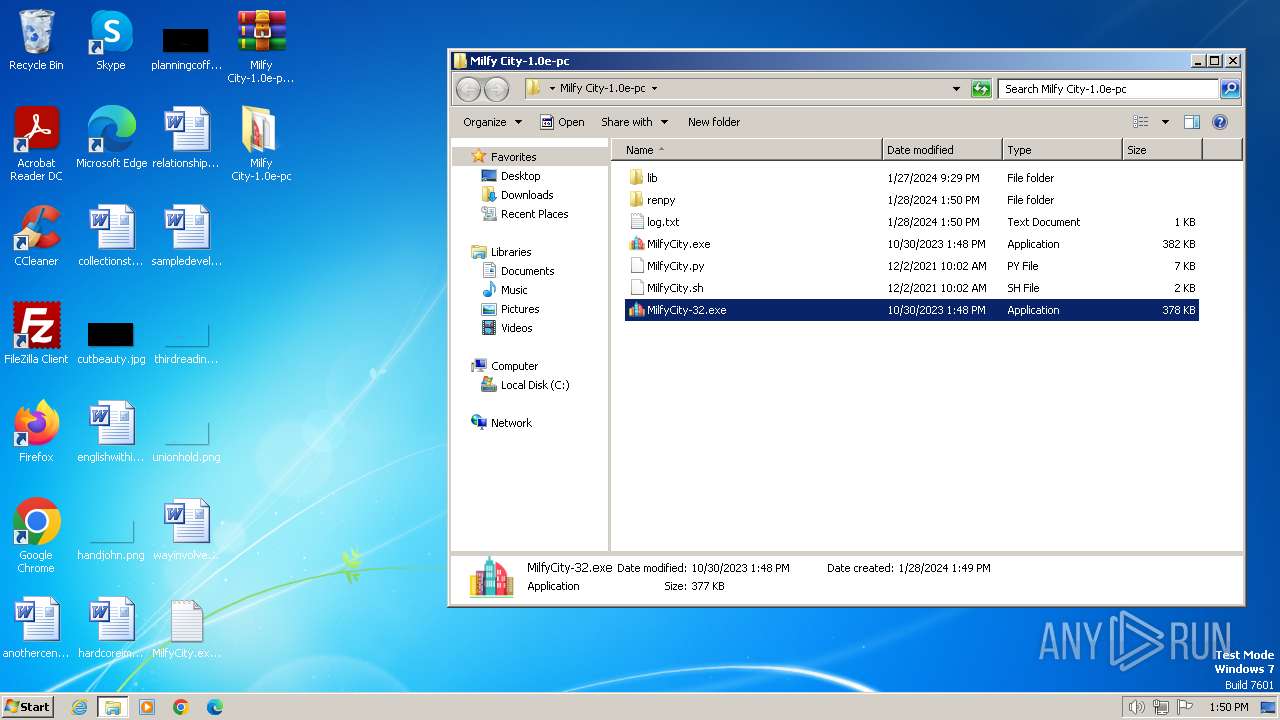Go to Desktop in navigation pane
1280x720 pixels.
point(511,176)
